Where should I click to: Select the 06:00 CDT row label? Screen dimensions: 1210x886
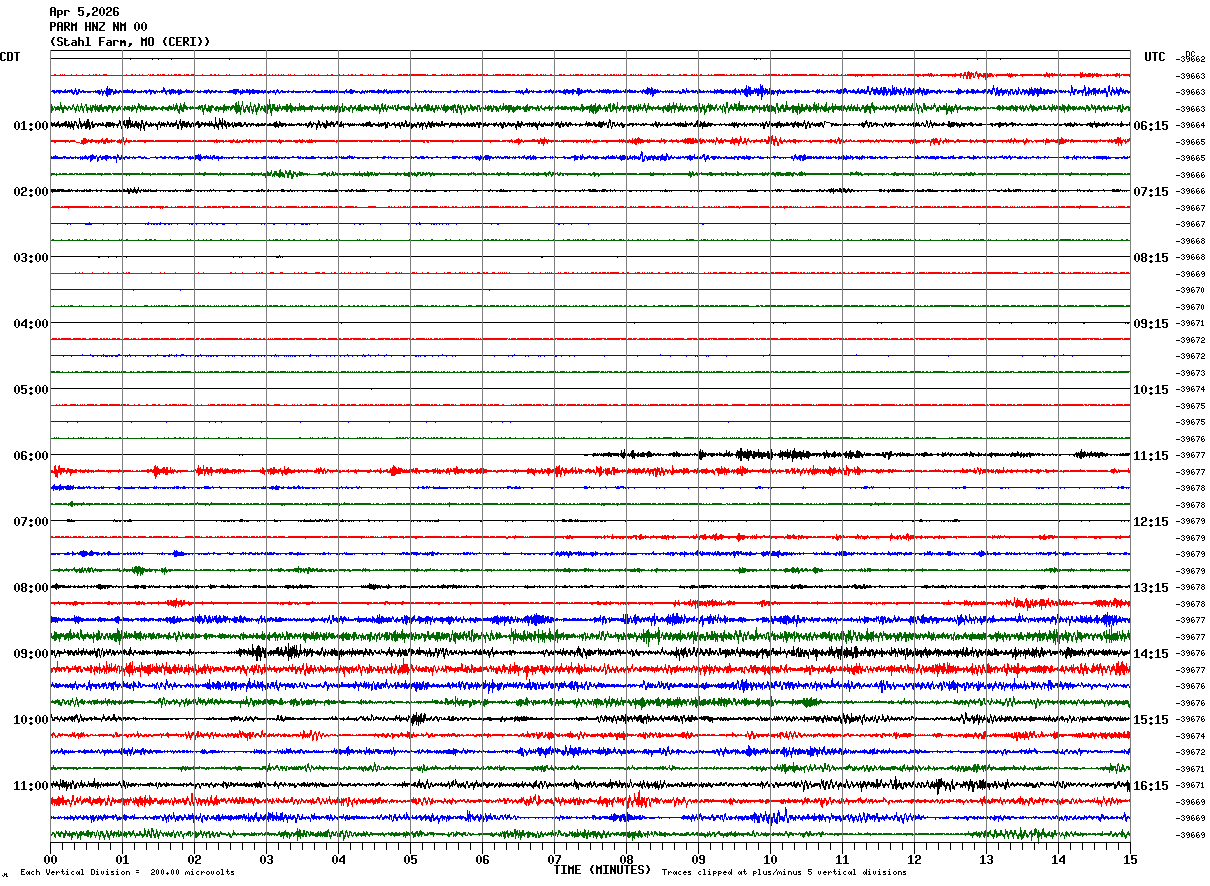31,456
